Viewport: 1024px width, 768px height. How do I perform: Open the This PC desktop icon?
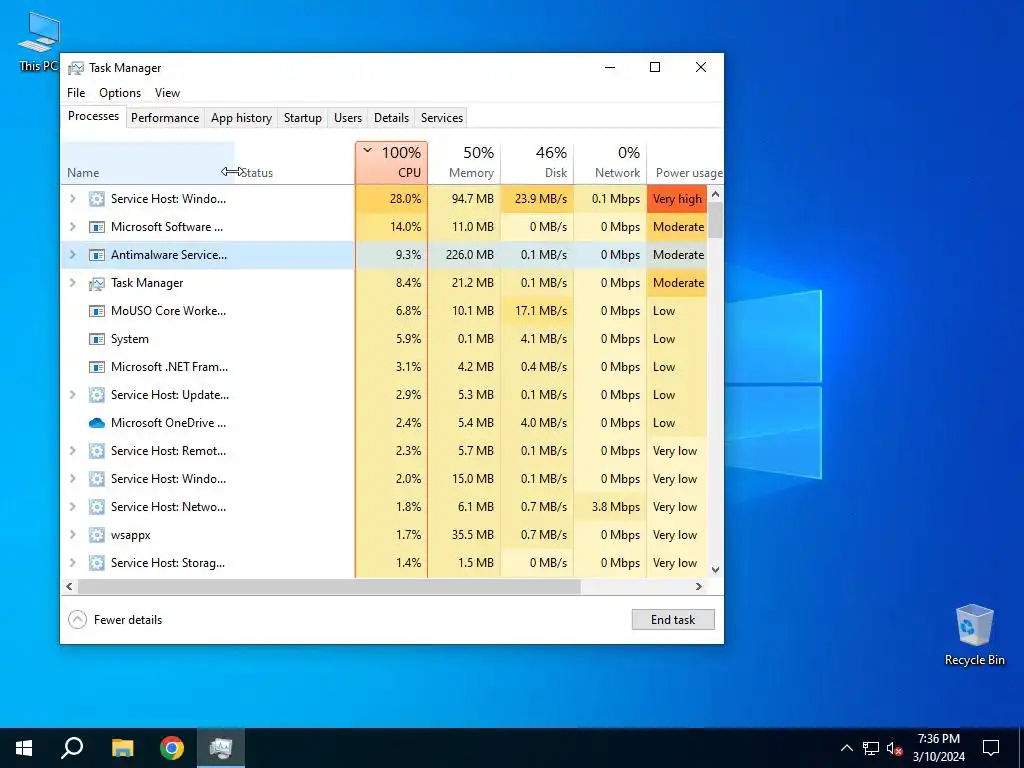click(39, 42)
